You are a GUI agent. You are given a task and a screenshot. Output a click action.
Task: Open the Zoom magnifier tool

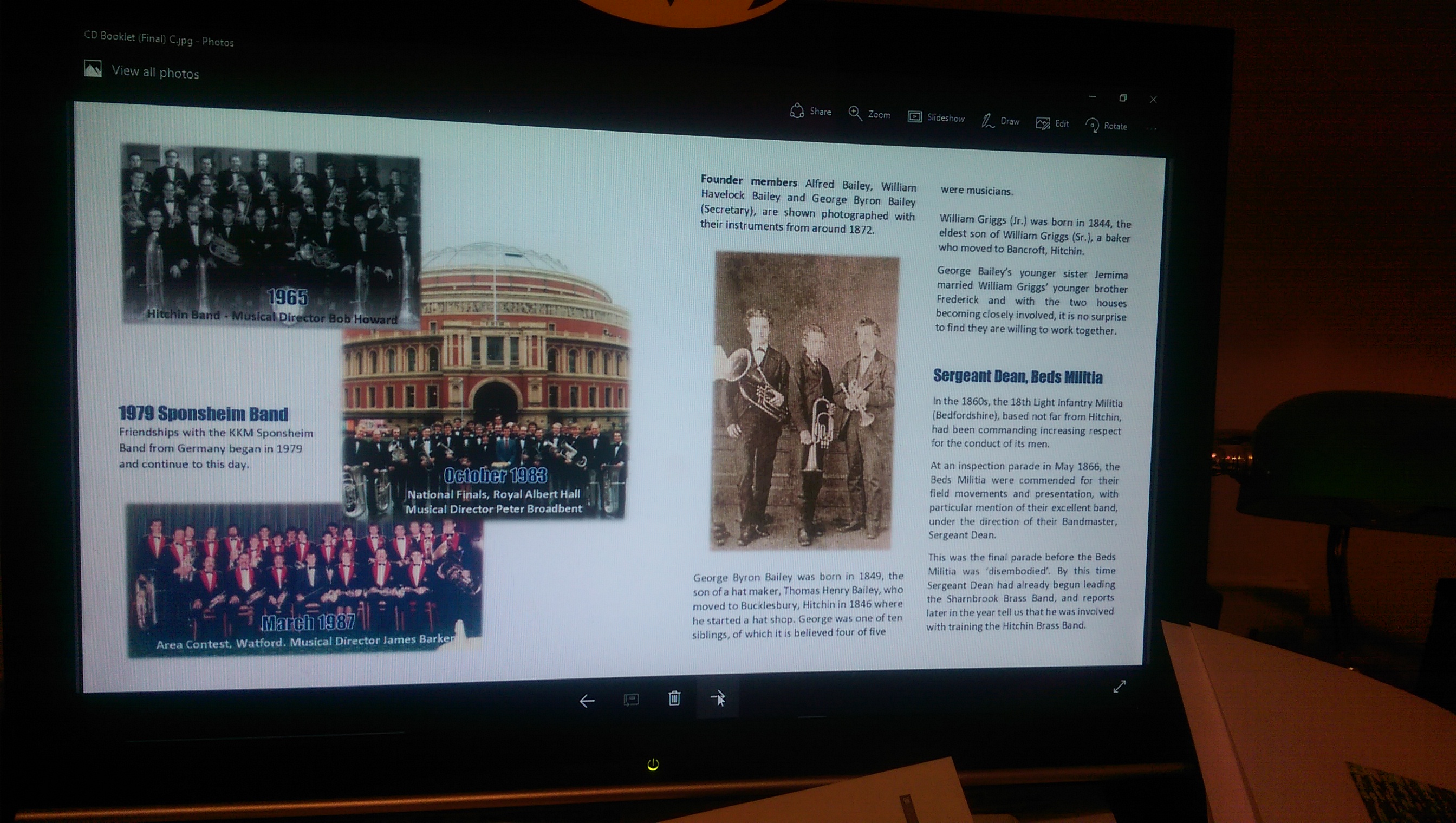click(x=855, y=113)
